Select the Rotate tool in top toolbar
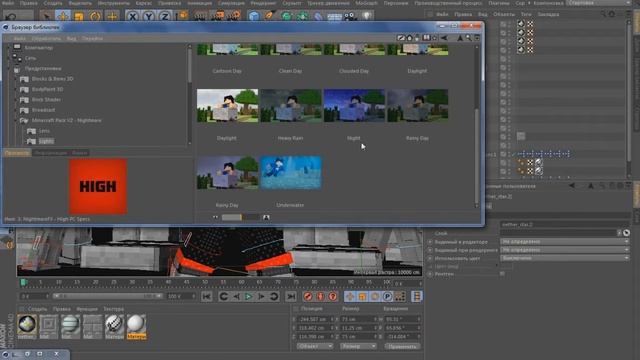The height and width of the screenshot is (360, 640). pyautogui.click(x=95, y=16)
